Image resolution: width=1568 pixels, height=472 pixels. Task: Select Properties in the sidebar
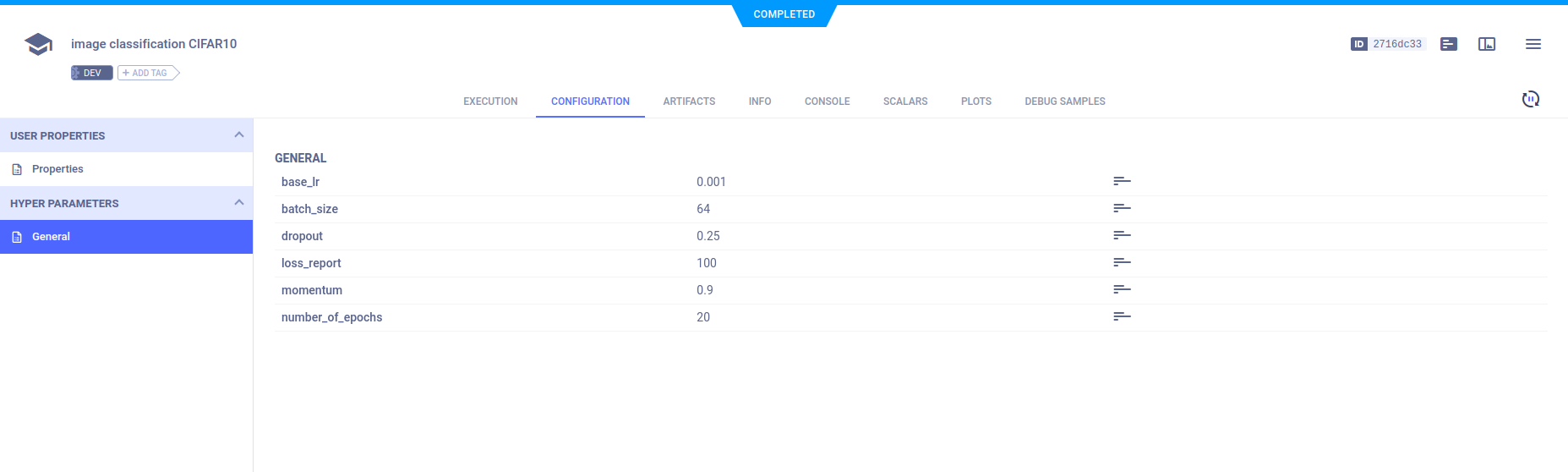(x=57, y=169)
